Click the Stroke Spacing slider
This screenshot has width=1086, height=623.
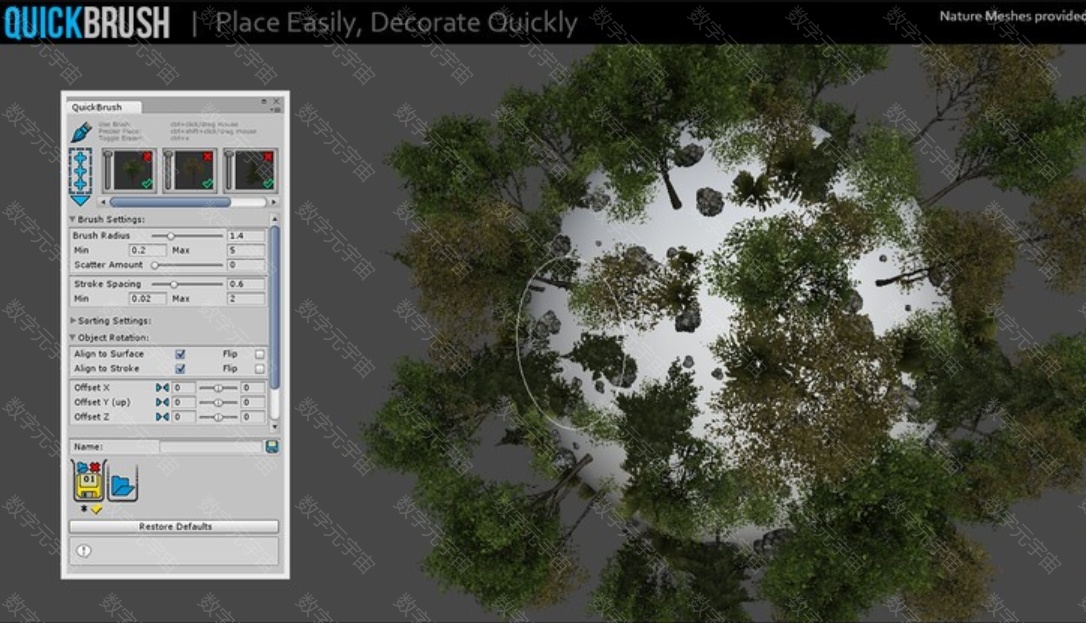click(x=187, y=284)
